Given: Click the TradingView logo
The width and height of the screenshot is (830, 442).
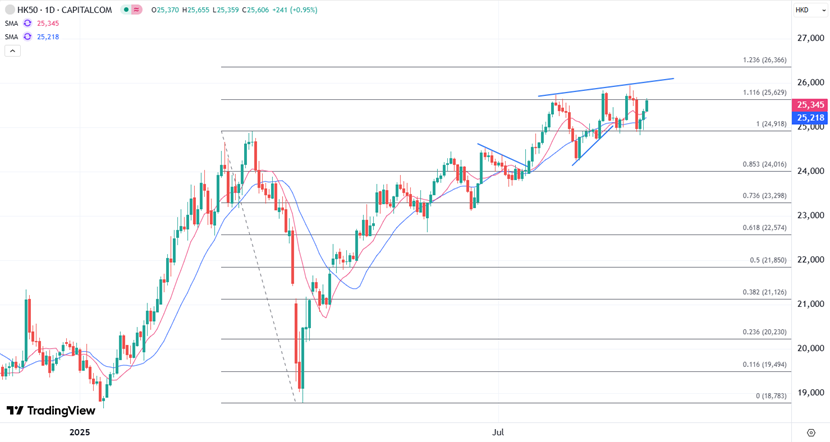Looking at the screenshot, I should (x=51, y=411).
